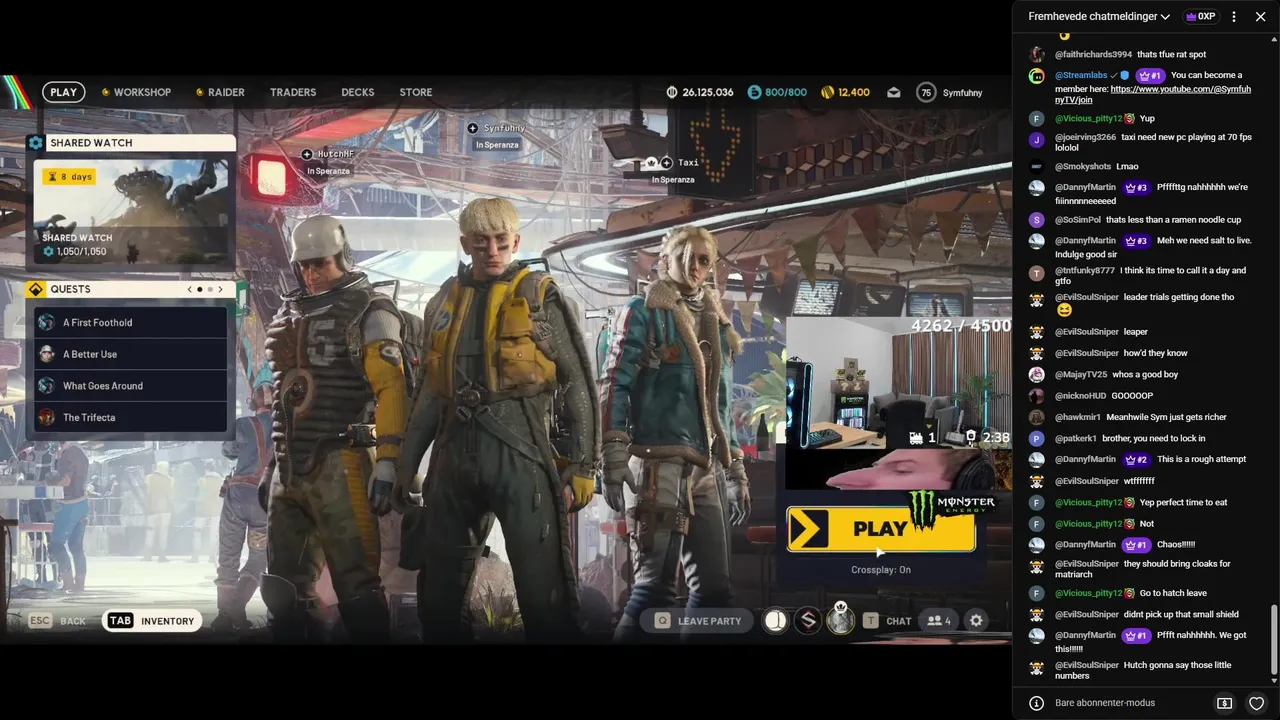Go to previous quests page arrow
1280x720 pixels.
coord(190,289)
